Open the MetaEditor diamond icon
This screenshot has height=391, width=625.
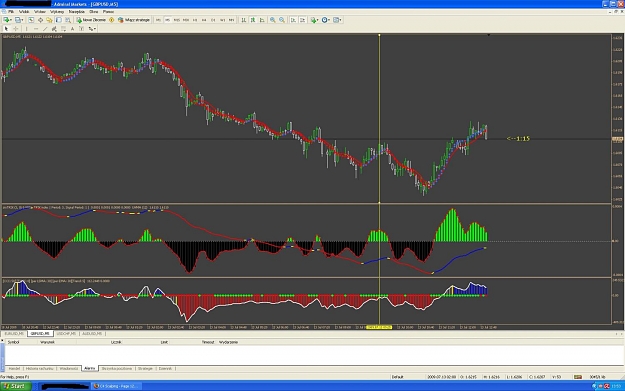point(112,20)
